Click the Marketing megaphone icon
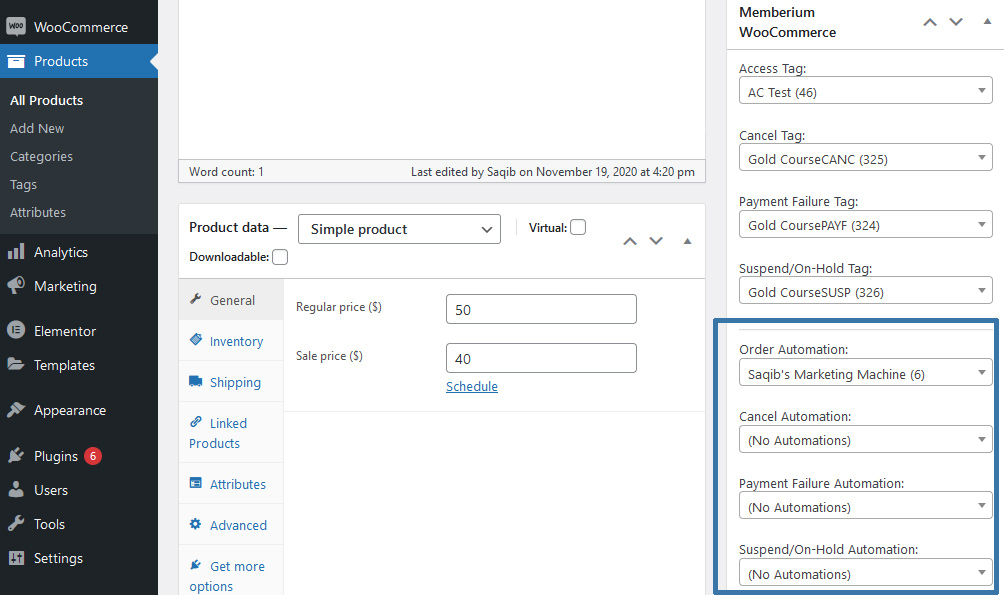 (x=16, y=286)
